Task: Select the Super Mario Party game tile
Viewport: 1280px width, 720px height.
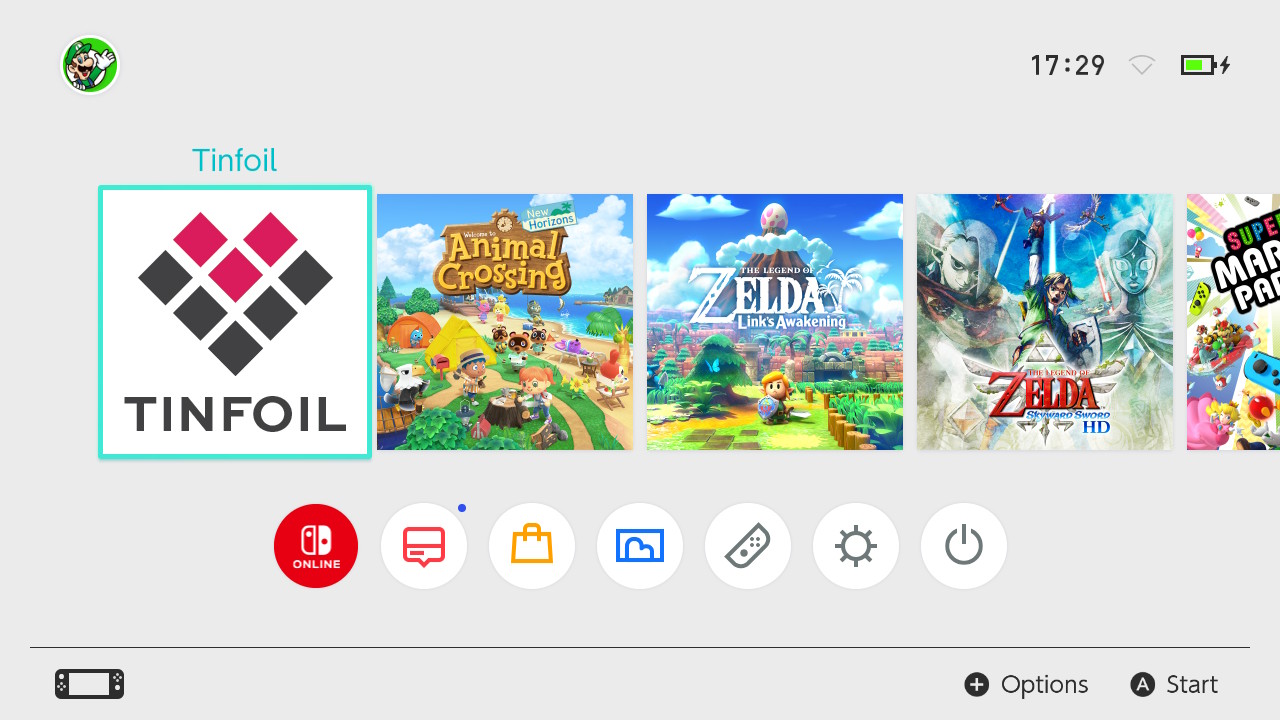Action: pyautogui.click(x=1233, y=322)
